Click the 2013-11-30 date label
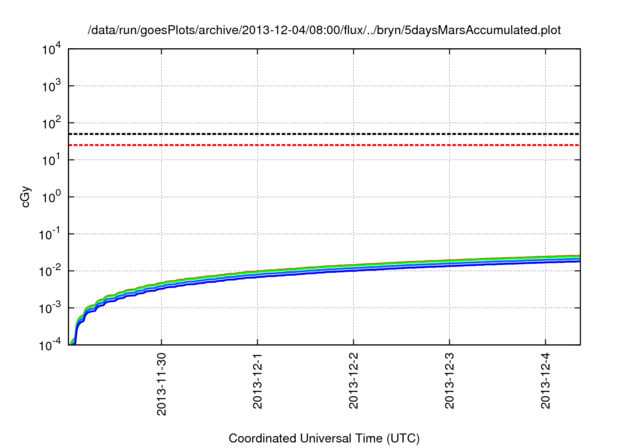 [x=162, y=384]
